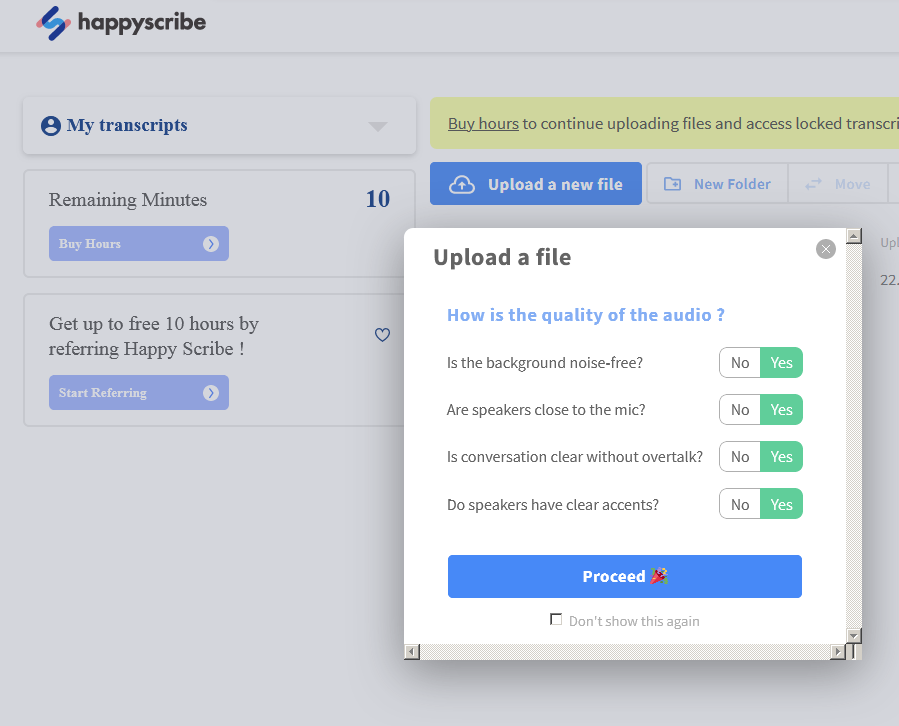The width and height of the screenshot is (899, 726).
Task: Open the Buy hours link in banner
Action: point(483,124)
